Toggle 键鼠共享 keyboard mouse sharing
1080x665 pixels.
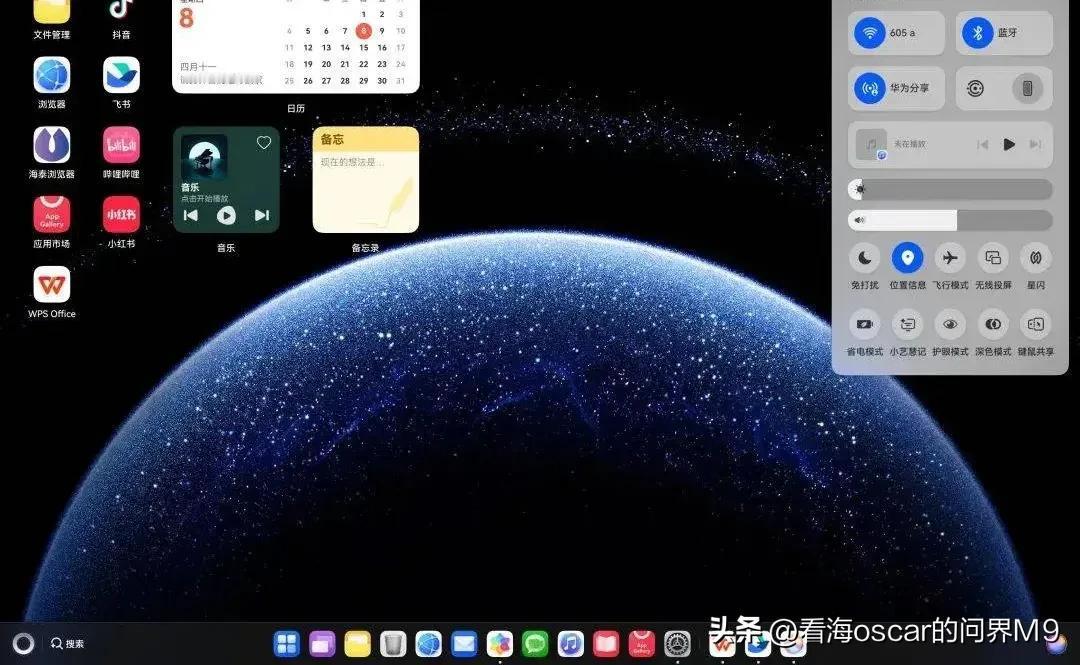point(1036,324)
